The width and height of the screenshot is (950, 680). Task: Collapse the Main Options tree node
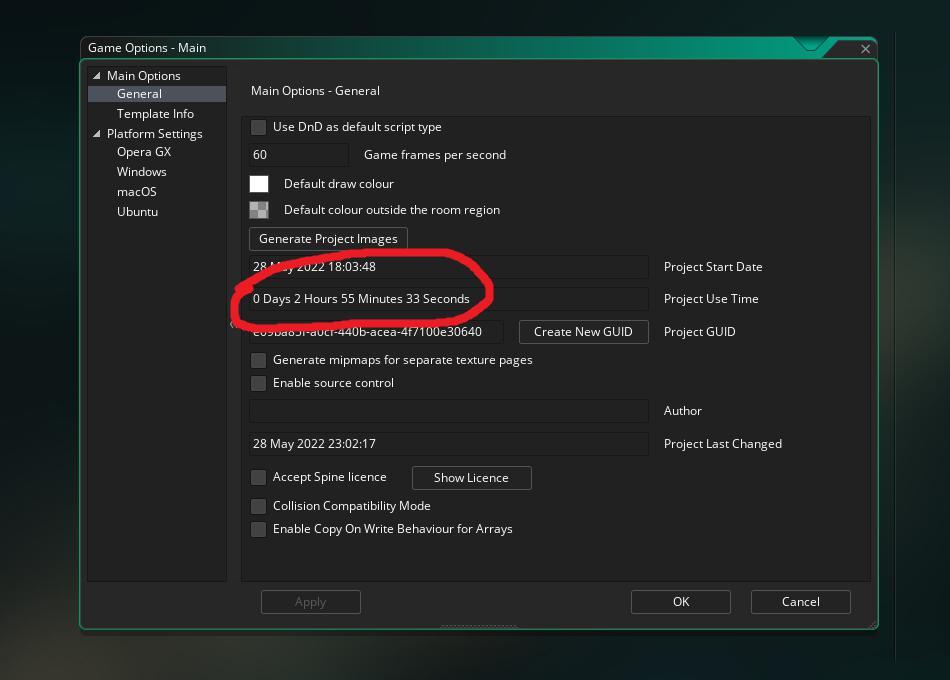97,76
